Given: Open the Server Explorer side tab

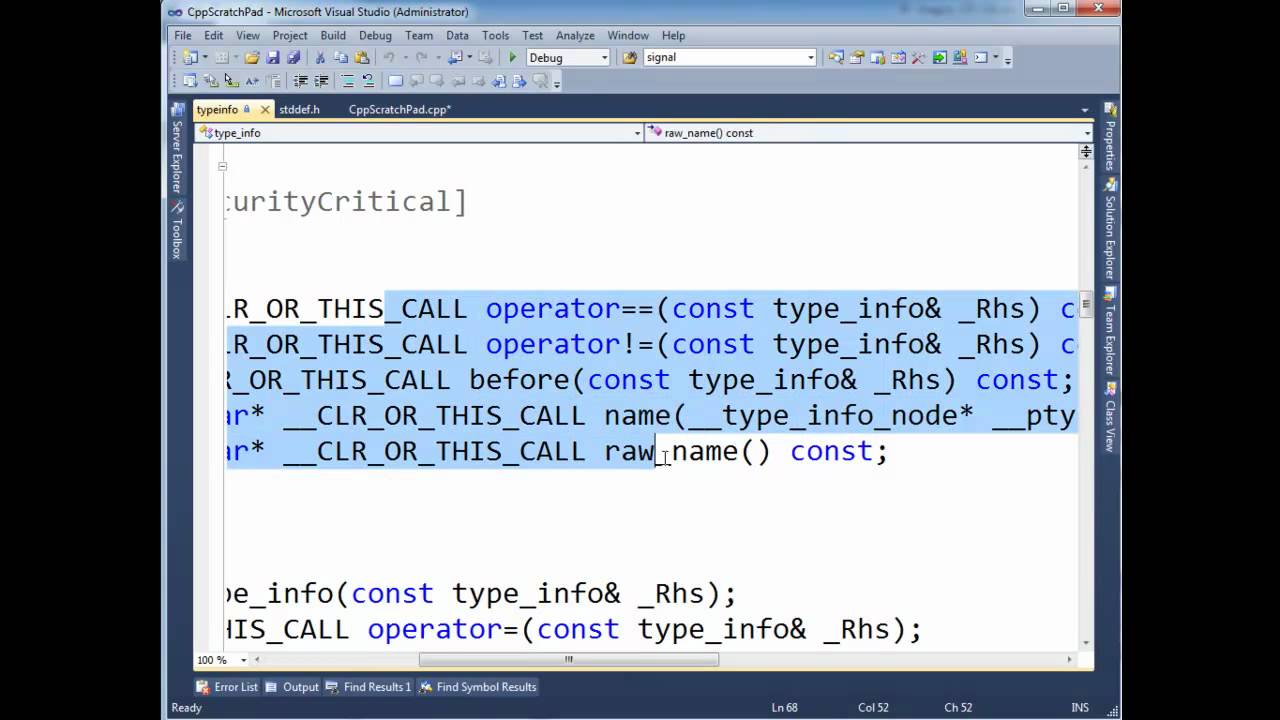Looking at the screenshot, I should (177, 150).
